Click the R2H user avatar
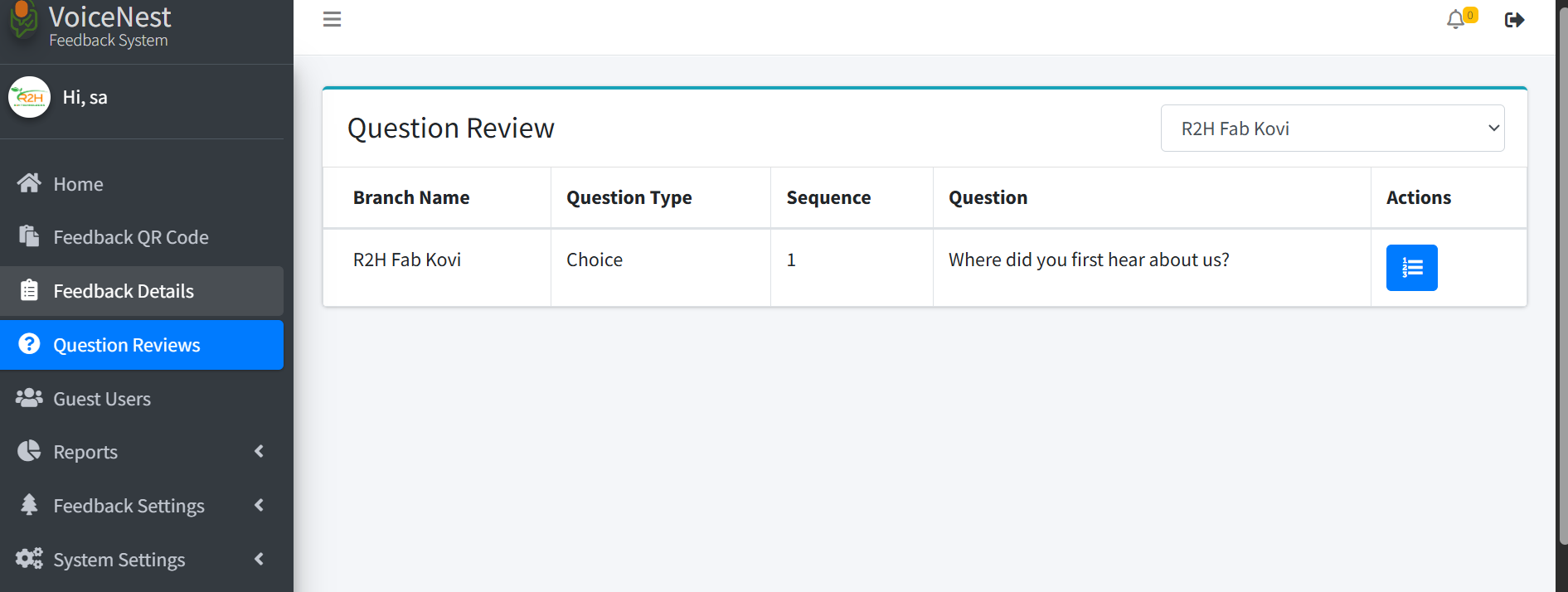 pos(29,97)
